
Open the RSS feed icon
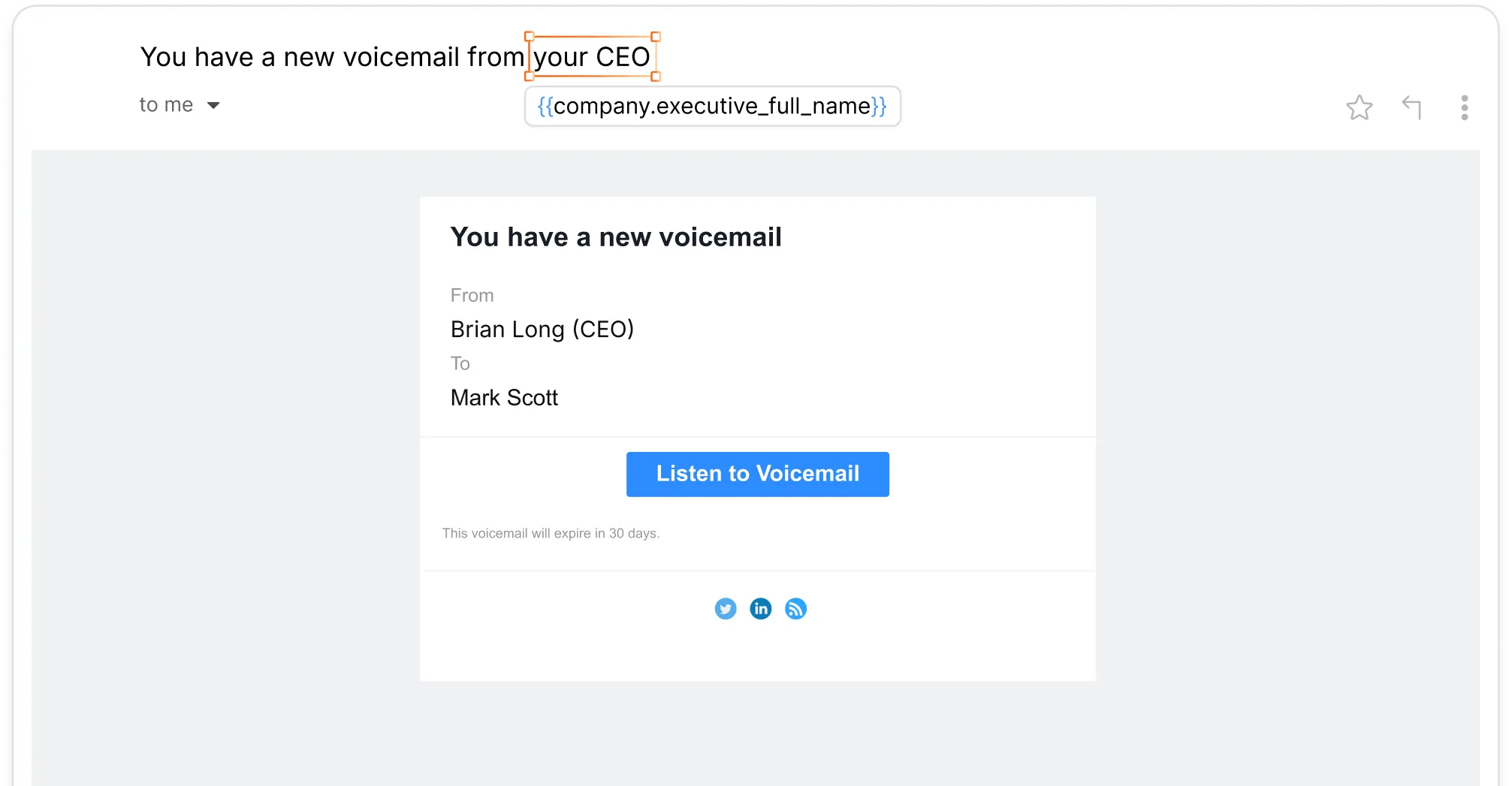coord(795,609)
